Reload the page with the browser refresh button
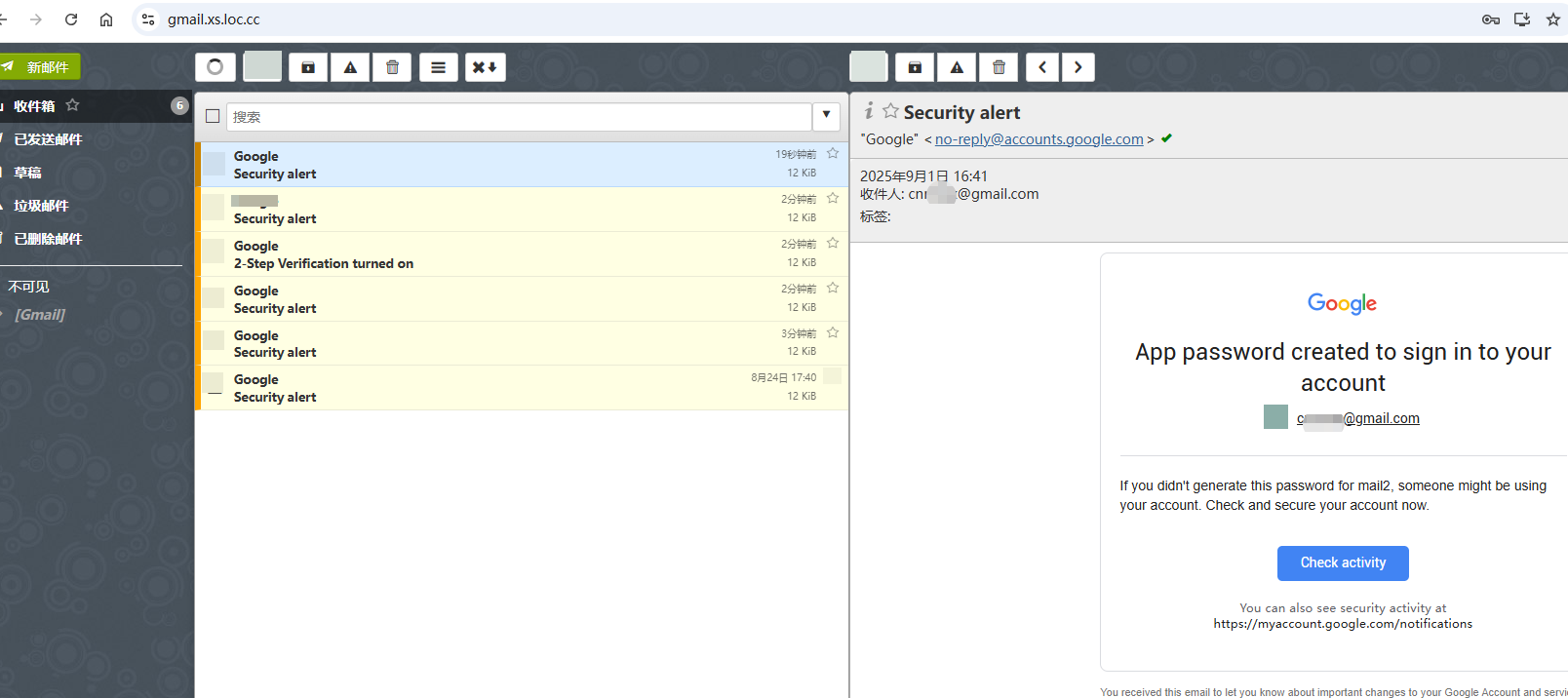Image resolution: width=1568 pixels, height=698 pixels. [71, 19]
